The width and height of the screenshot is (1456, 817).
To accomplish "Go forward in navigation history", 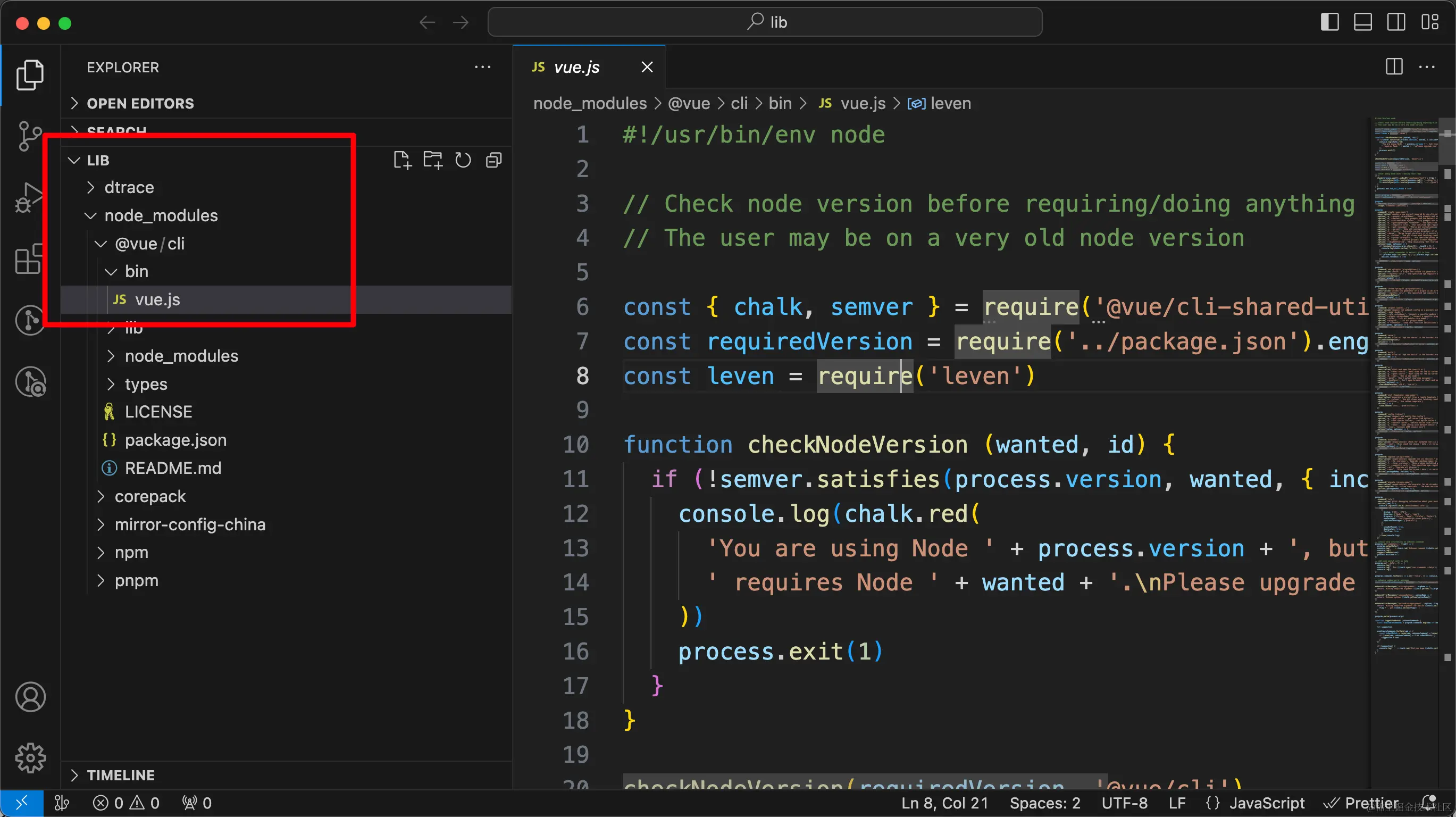I will pyautogui.click(x=461, y=22).
